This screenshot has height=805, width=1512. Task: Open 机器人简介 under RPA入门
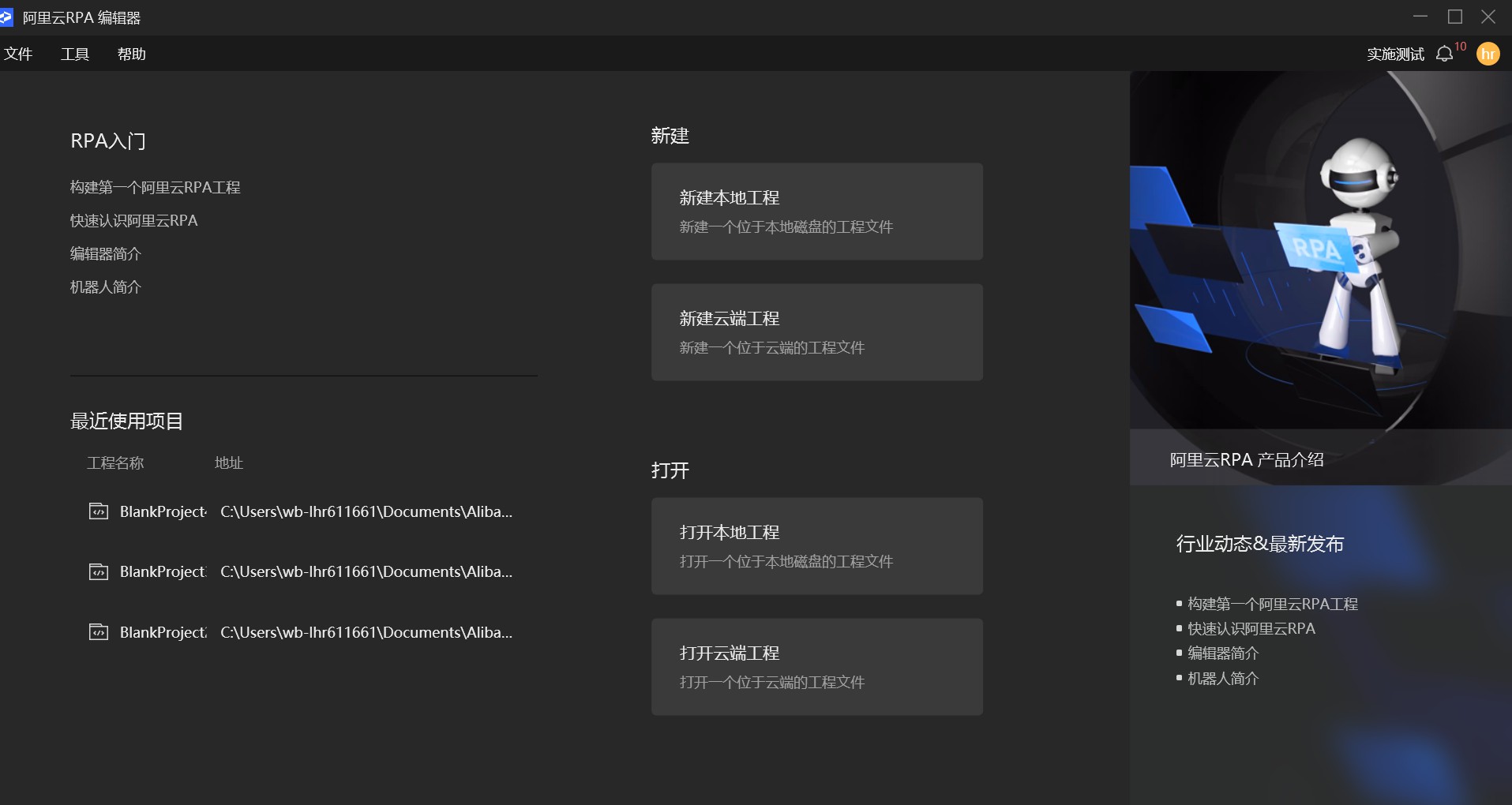(105, 286)
